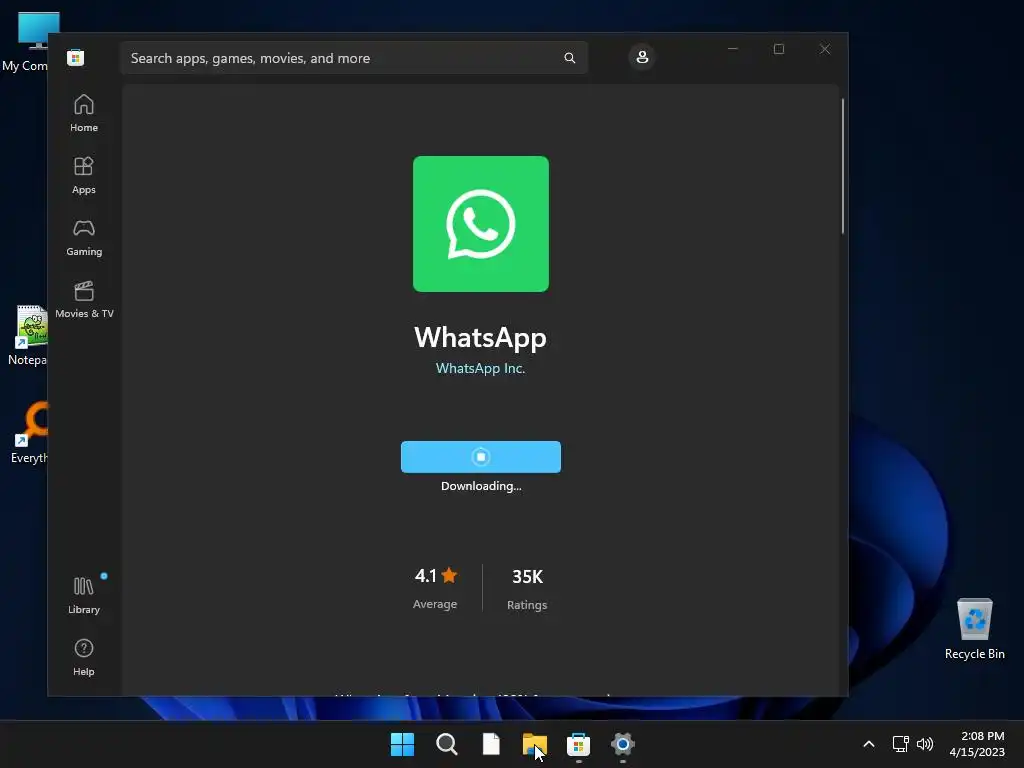The width and height of the screenshot is (1024, 768).
Task: Click the WhatsApp title text
Action: pos(481,338)
